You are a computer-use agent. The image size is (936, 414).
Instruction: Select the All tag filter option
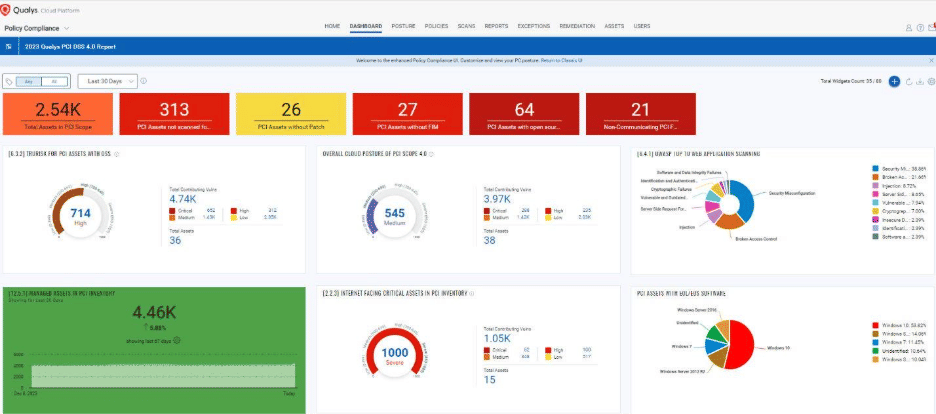click(x=54, y=81)
